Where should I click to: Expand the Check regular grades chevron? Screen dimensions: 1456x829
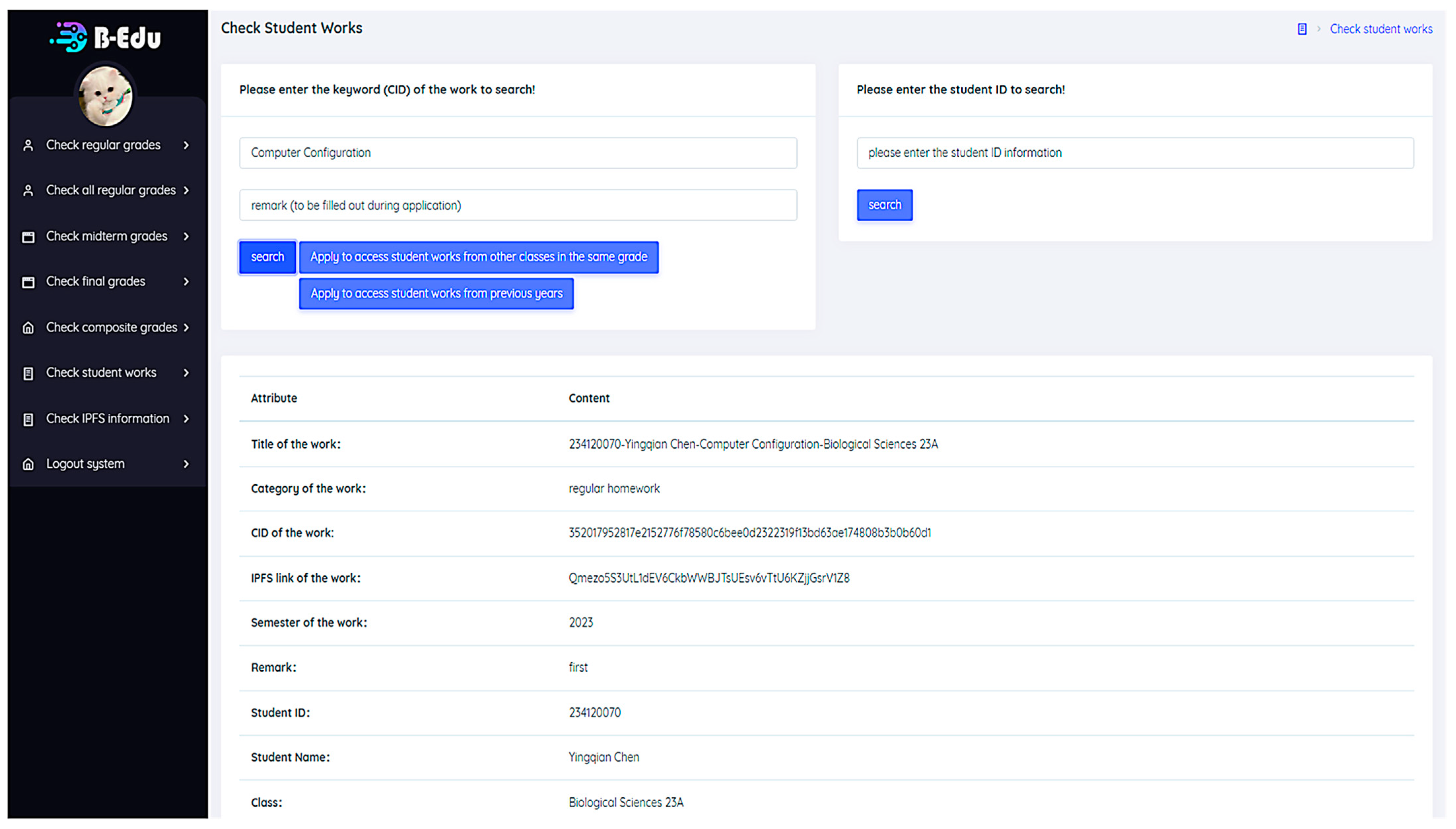(186, 145)
